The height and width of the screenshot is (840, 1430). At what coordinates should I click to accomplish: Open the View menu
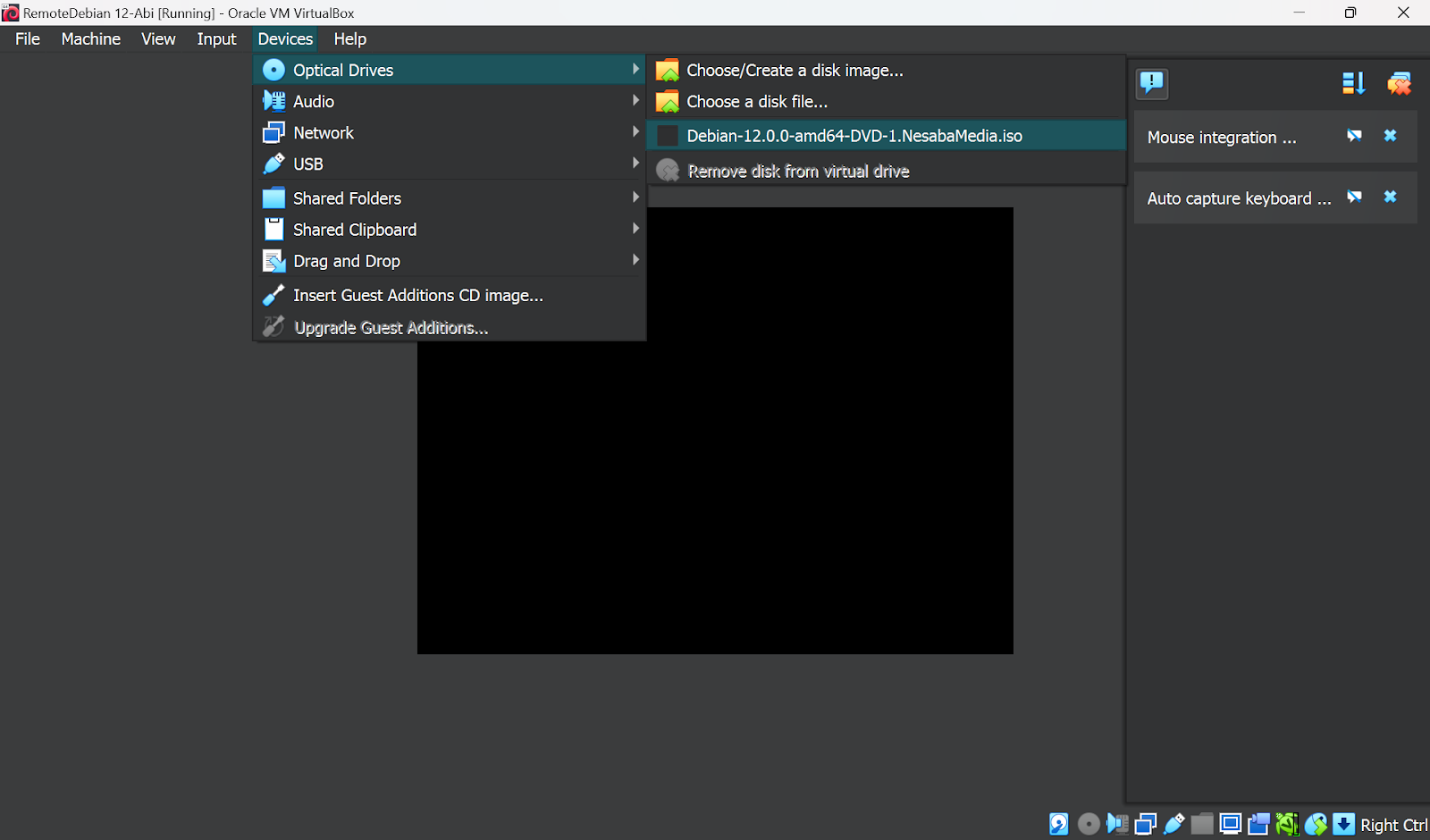coord(158,38)
